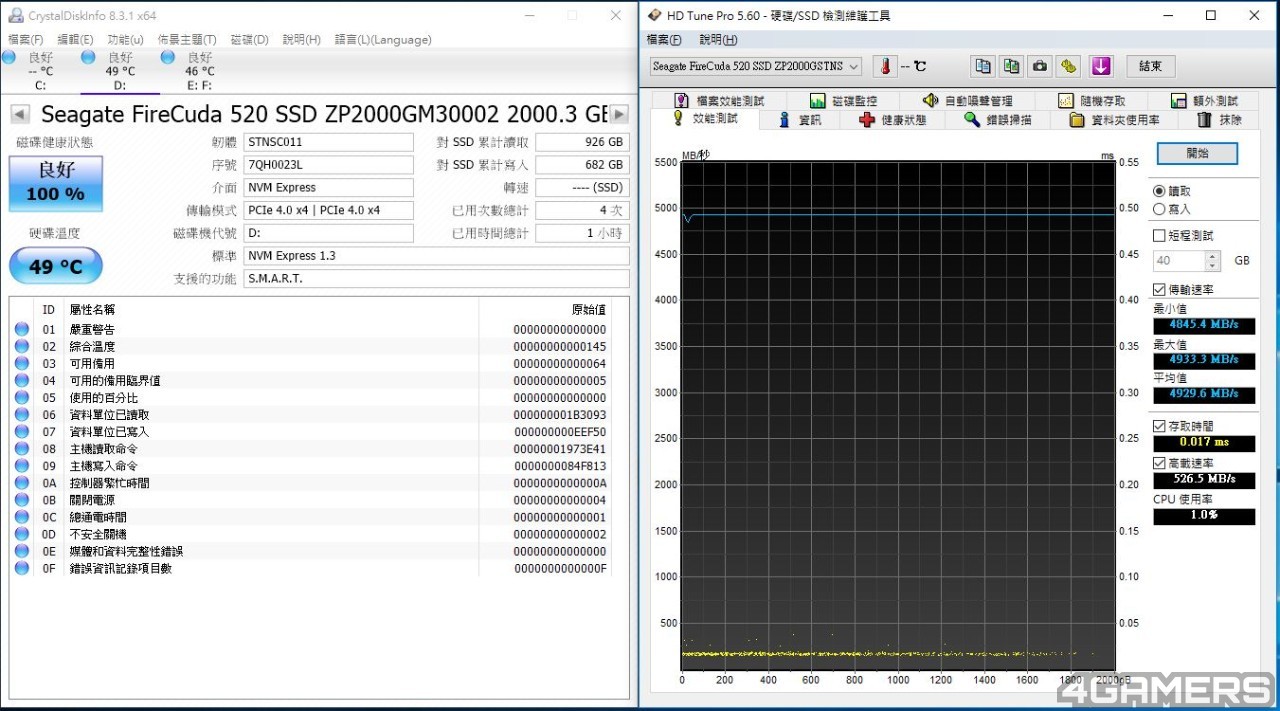Click the status orb beside 媒體和資料完整性錯誤

22,551
